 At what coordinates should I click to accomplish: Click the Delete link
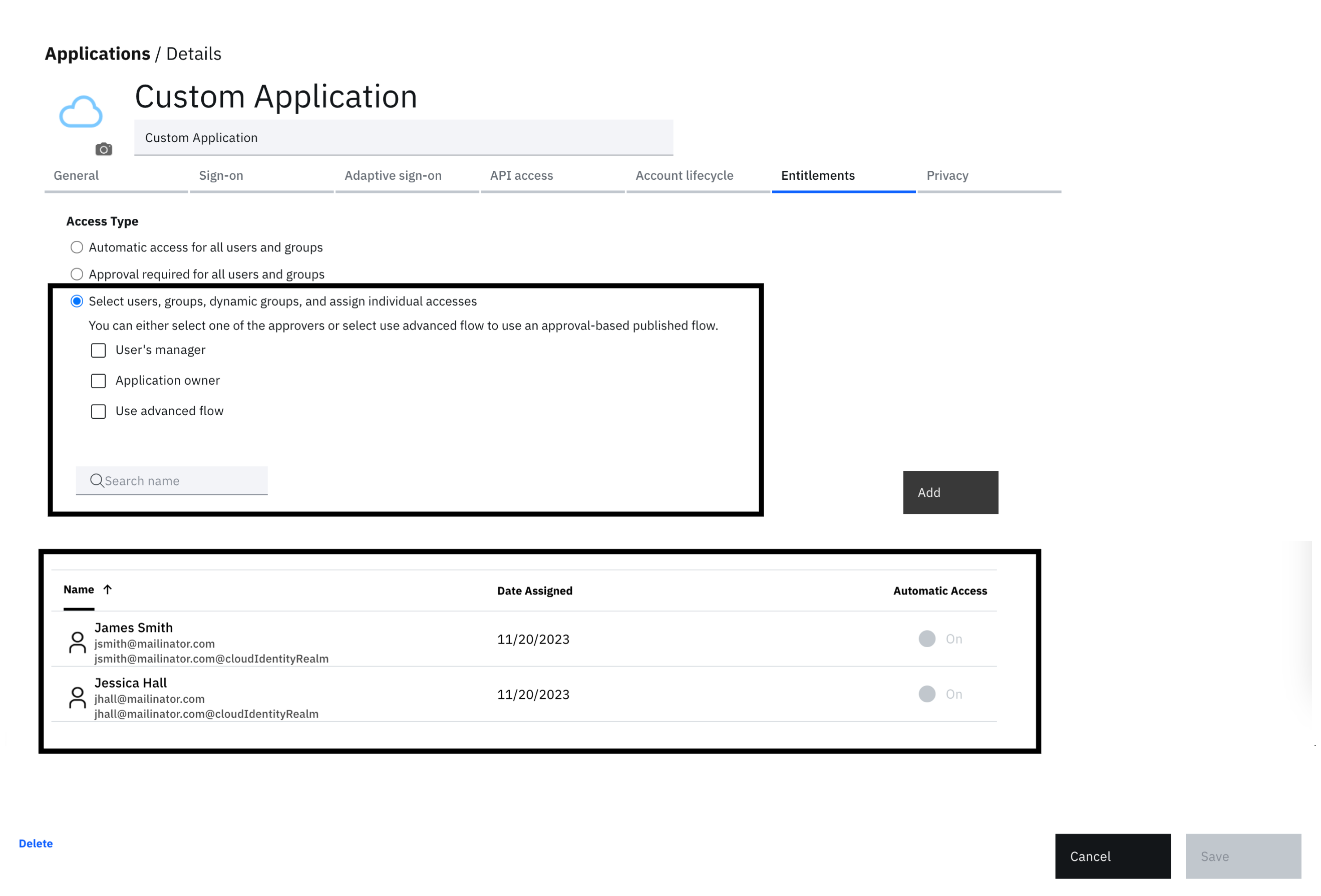coord(36,844)
